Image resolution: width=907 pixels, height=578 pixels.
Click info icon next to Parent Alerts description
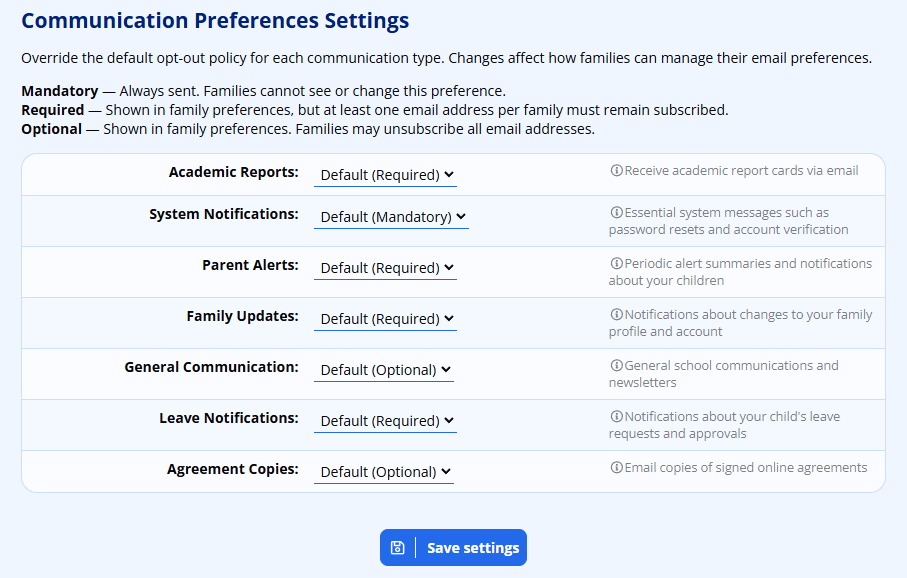[616, 264]
